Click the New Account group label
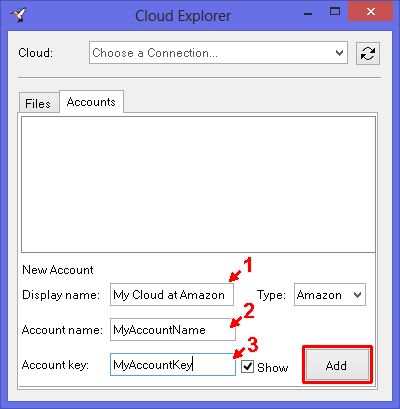Screen dimensions: 400x409 [58, 270]
